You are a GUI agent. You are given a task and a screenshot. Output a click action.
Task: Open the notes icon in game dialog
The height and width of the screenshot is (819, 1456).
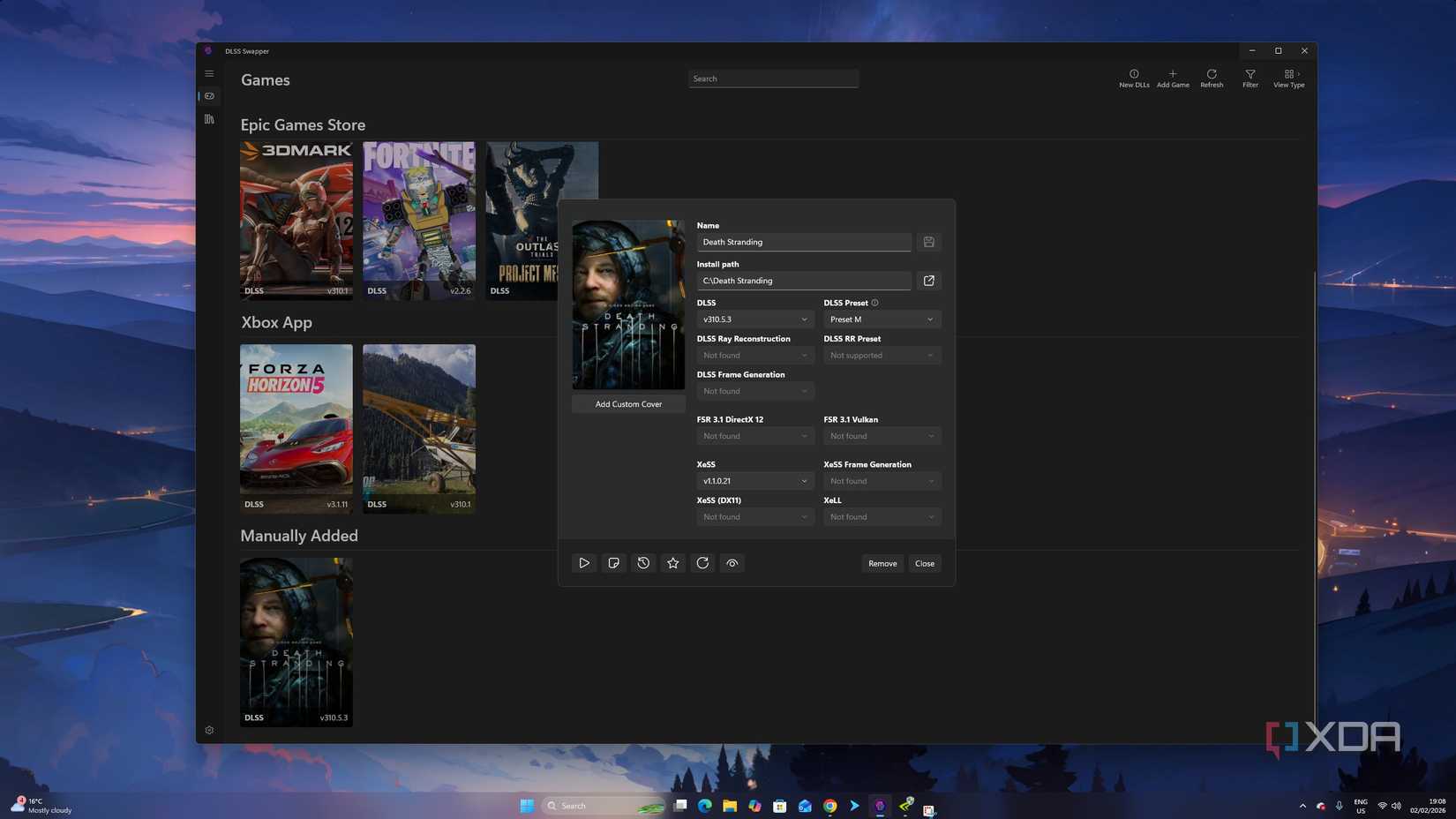click(614, 563)
